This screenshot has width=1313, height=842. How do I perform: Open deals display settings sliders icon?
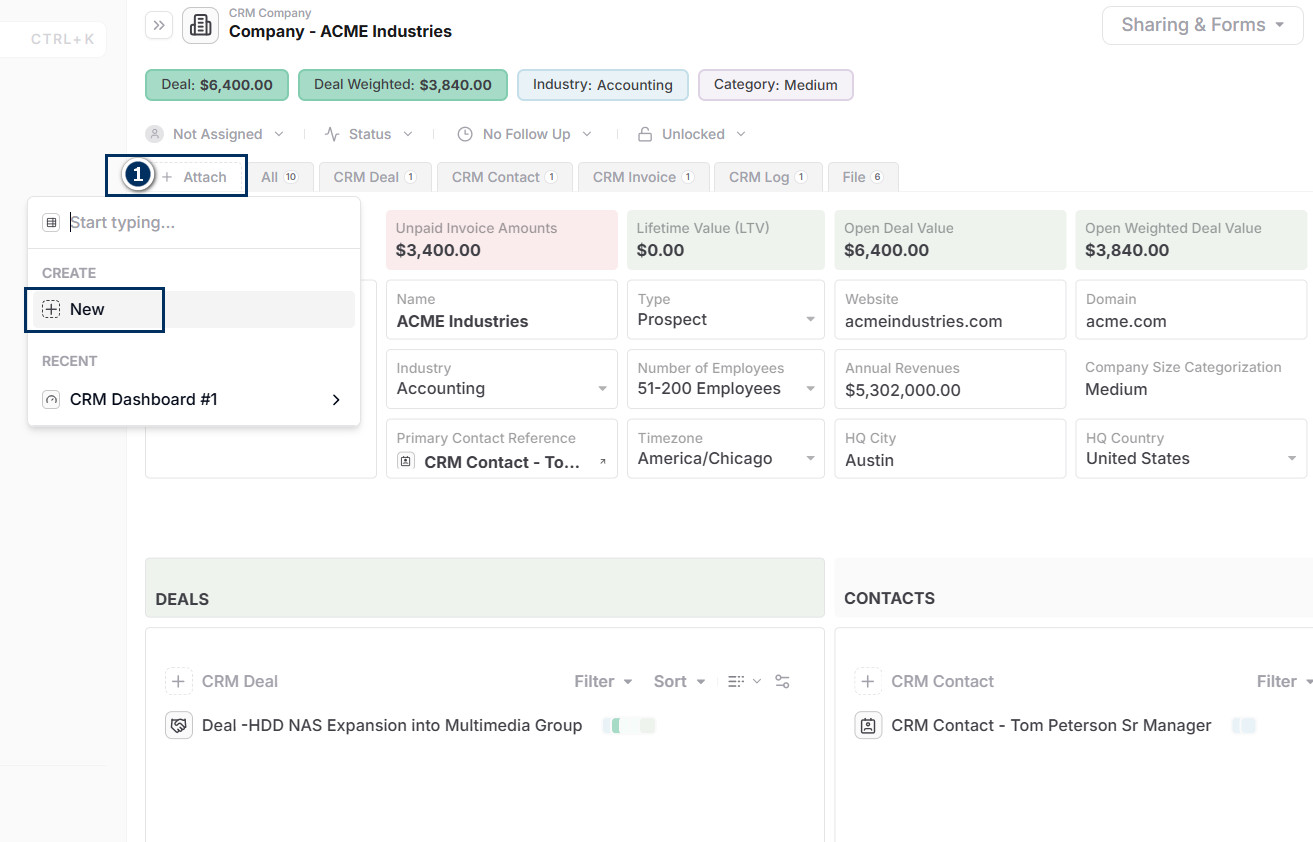pyautogui.click(x=782, y=681)
